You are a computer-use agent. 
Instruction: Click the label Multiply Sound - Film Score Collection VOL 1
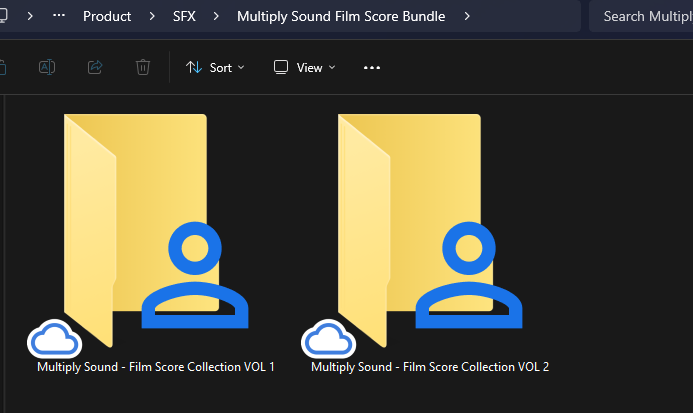[156, 367]
